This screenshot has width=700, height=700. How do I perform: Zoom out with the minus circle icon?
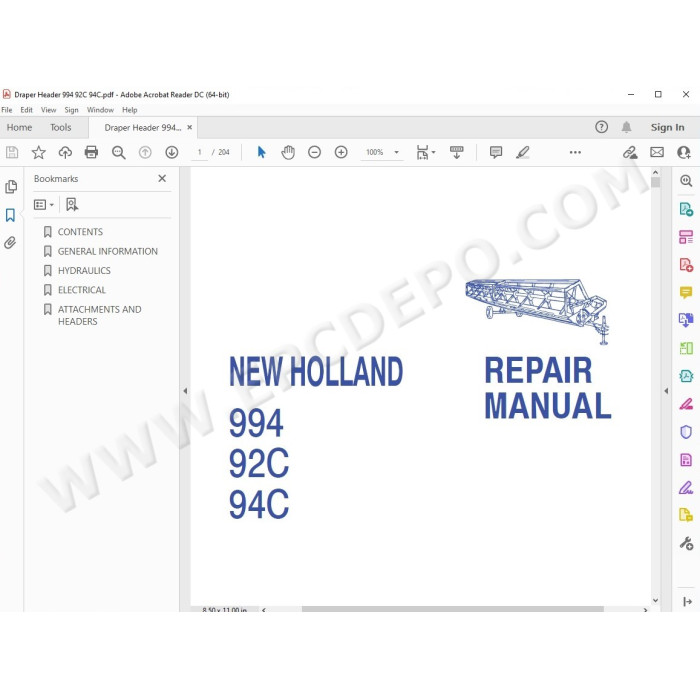pos(314,153)
